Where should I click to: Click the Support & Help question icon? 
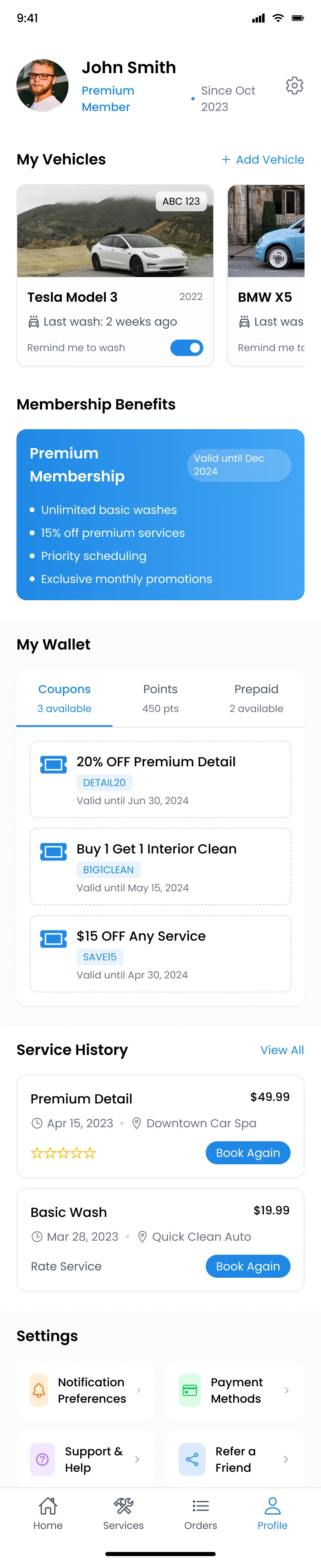pyautogui.click(x=43, y=1459)
